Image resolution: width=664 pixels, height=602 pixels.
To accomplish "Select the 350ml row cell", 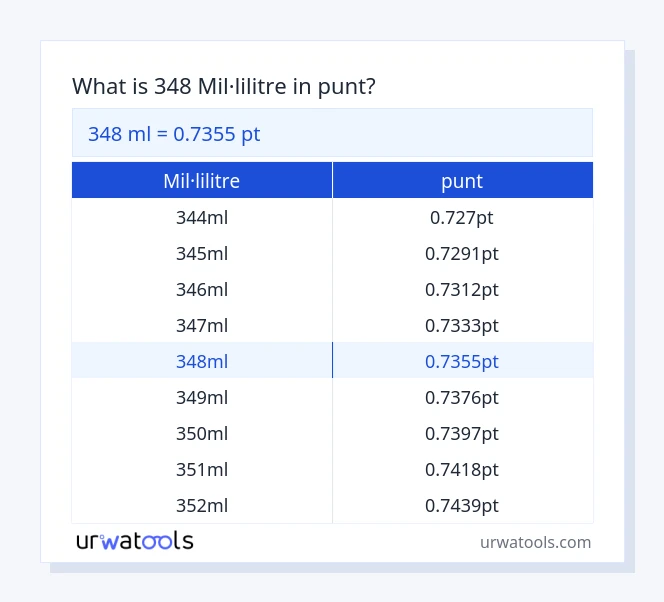I will coord(201,433).
